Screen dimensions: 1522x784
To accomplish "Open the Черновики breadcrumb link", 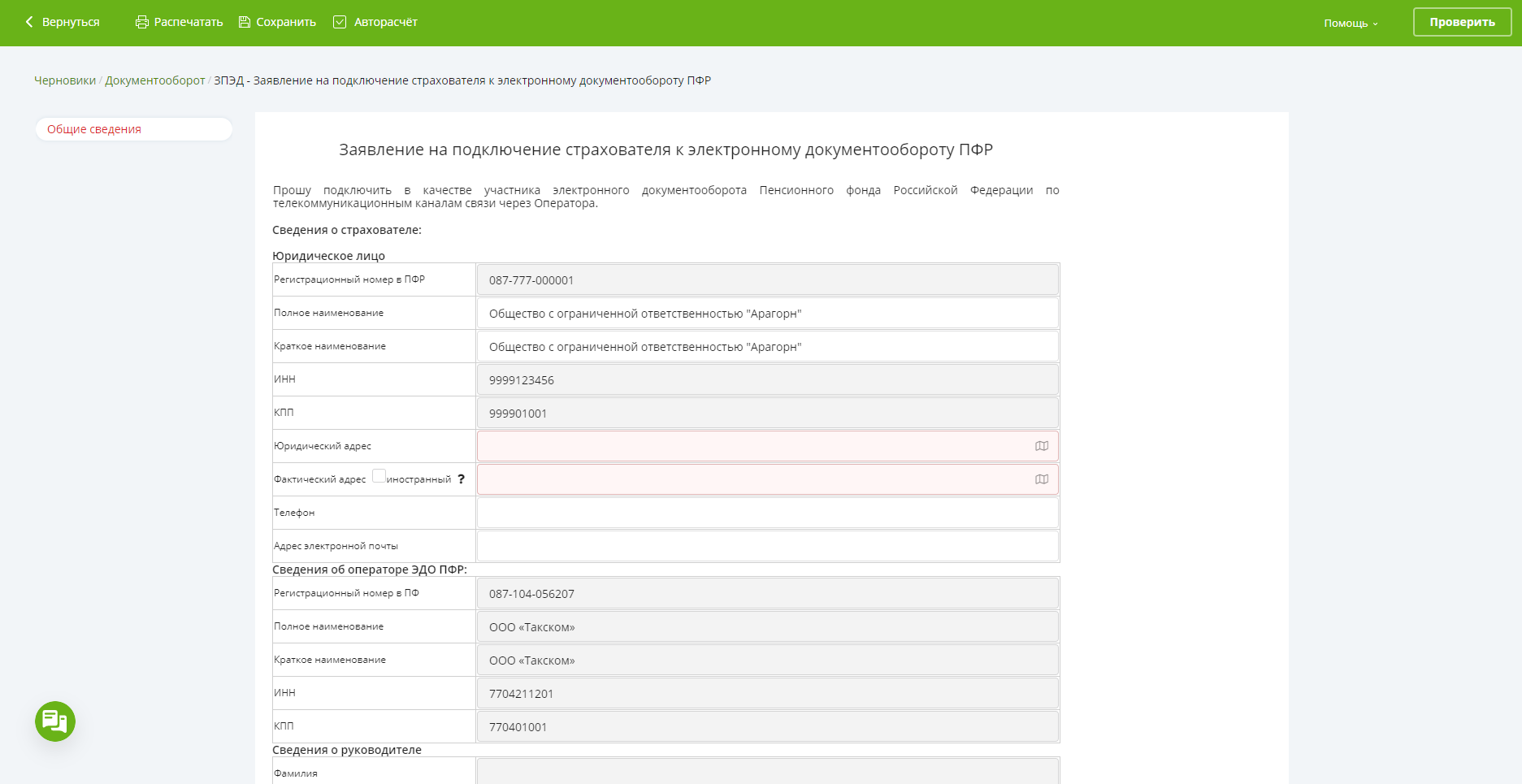I will click(65, 80).
